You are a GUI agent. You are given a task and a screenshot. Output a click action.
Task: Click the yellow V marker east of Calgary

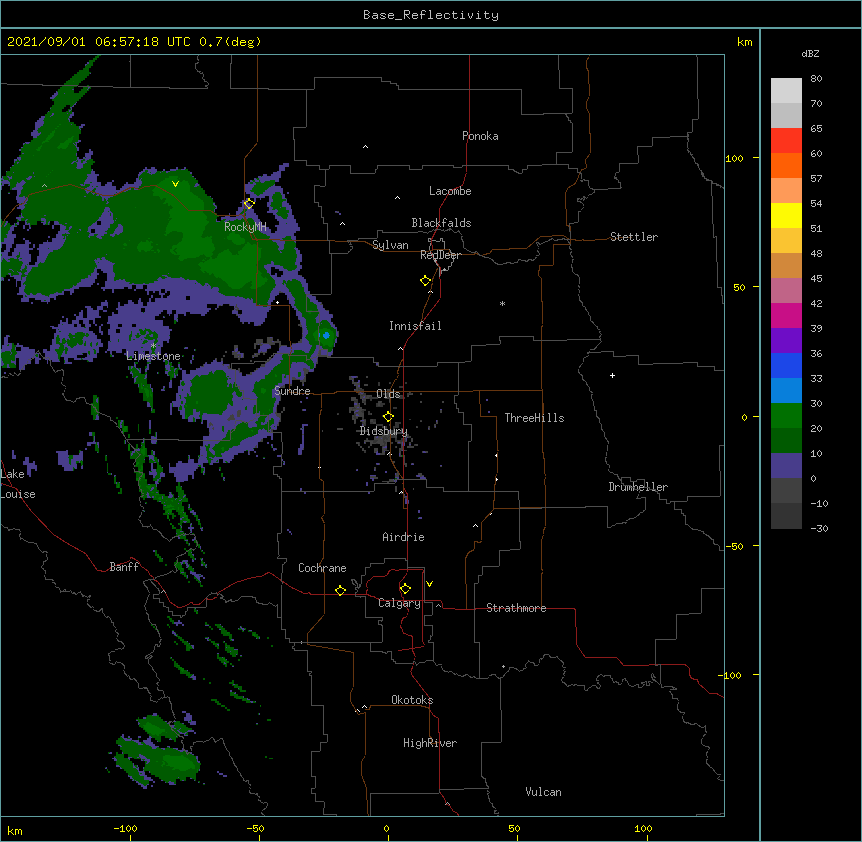[429, 584]
